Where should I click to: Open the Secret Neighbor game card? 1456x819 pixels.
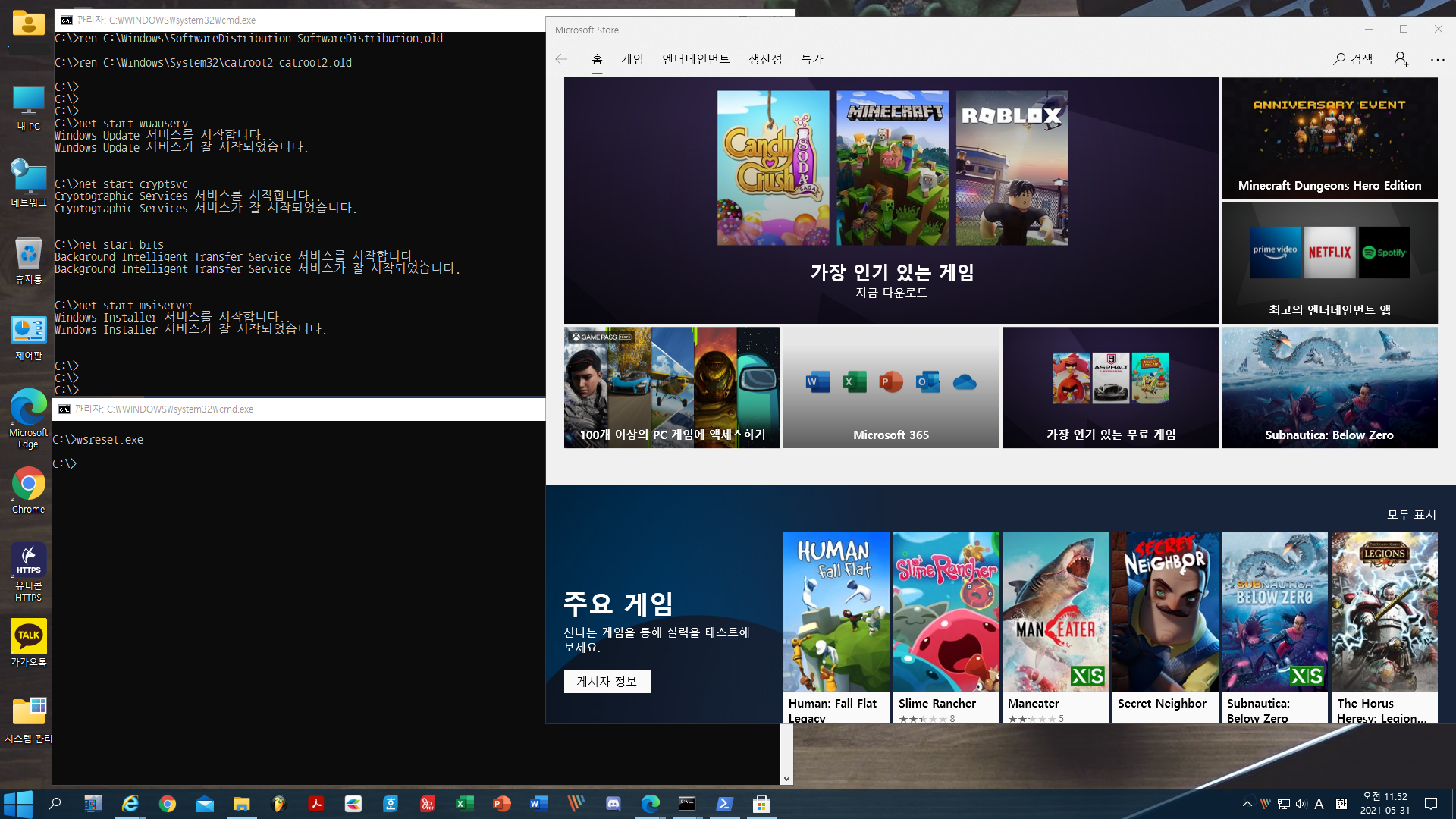coord(1166,628)
